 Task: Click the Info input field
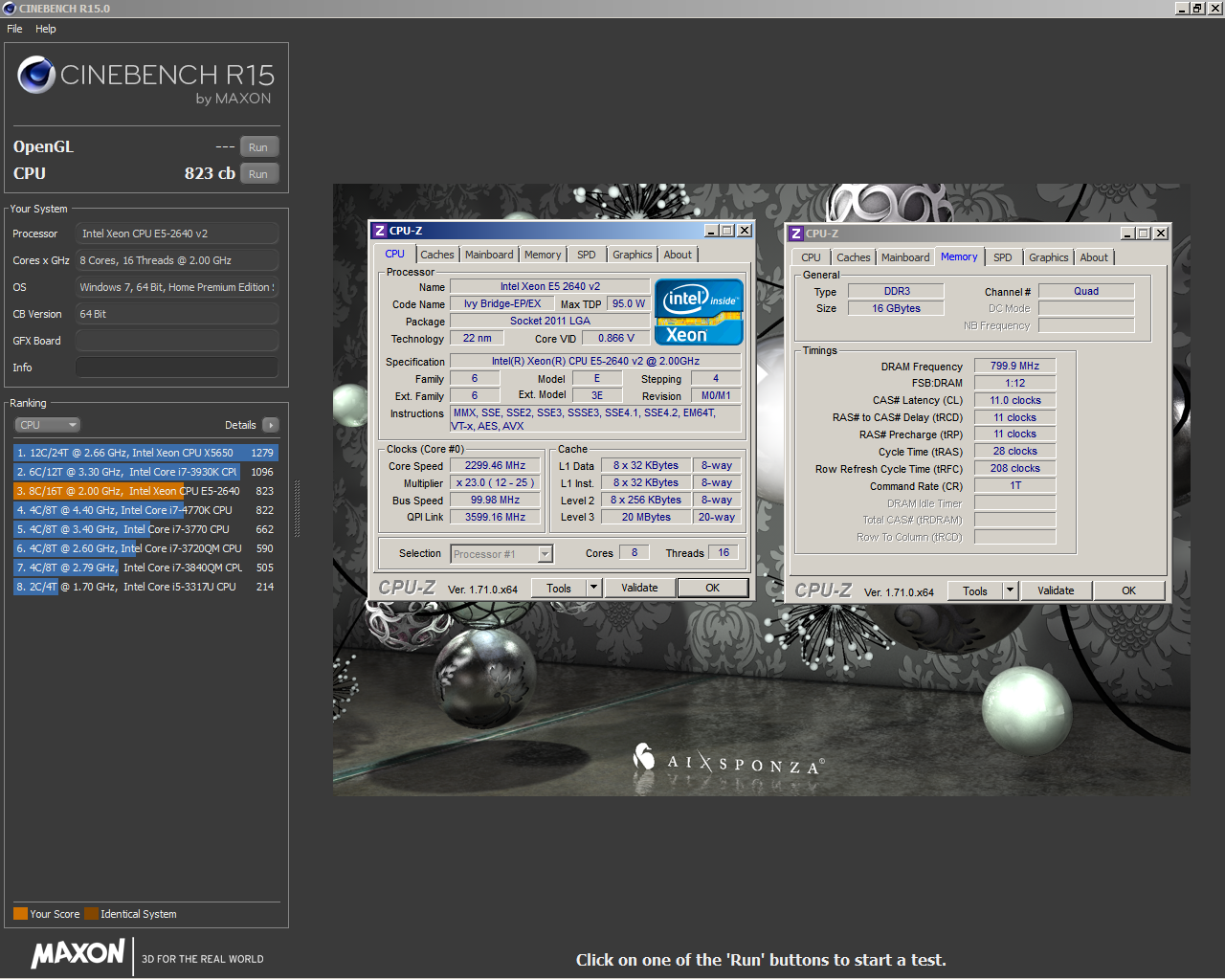[177, 367]
